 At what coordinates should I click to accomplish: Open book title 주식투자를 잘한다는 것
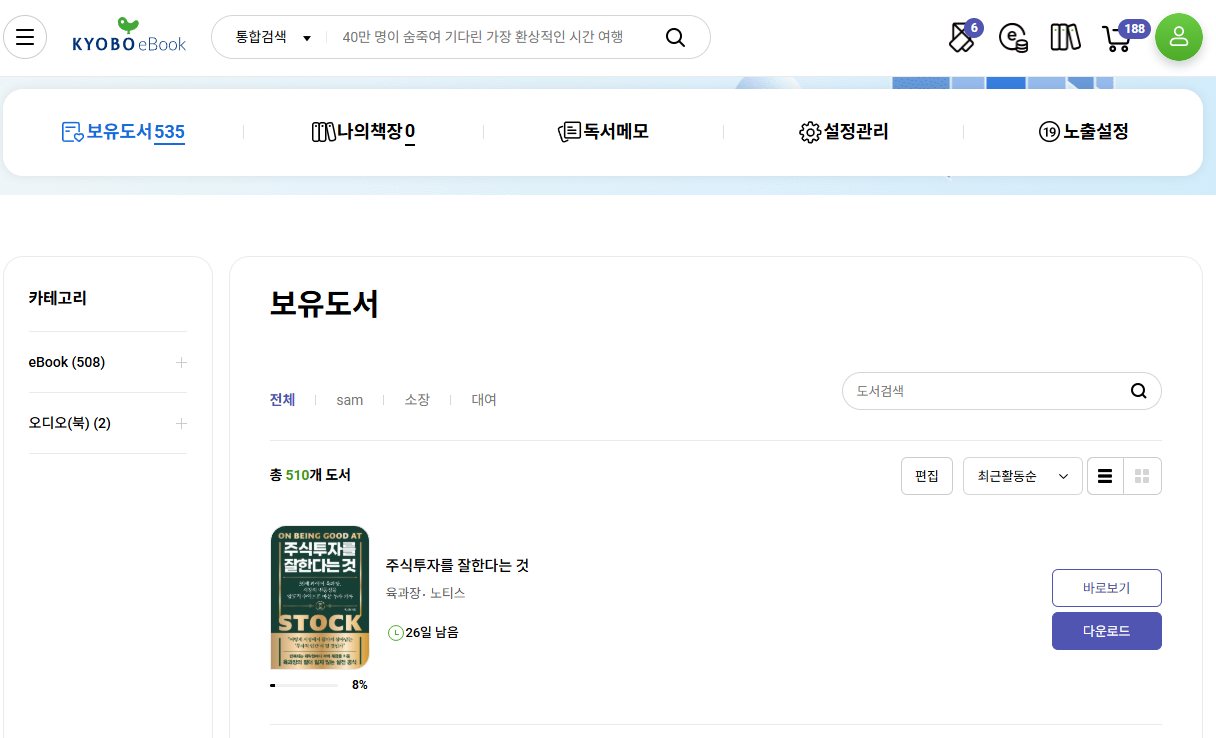457,565
